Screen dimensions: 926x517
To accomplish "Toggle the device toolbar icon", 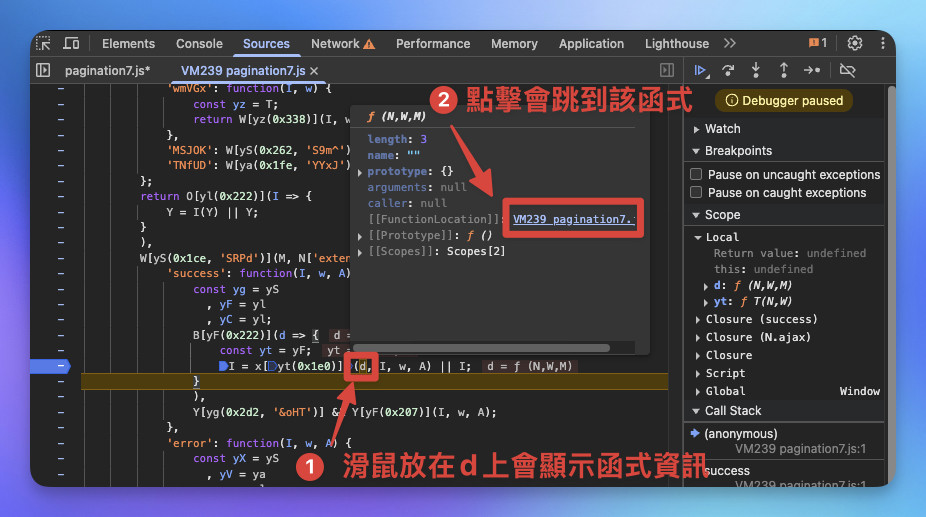I will [71, 43].
